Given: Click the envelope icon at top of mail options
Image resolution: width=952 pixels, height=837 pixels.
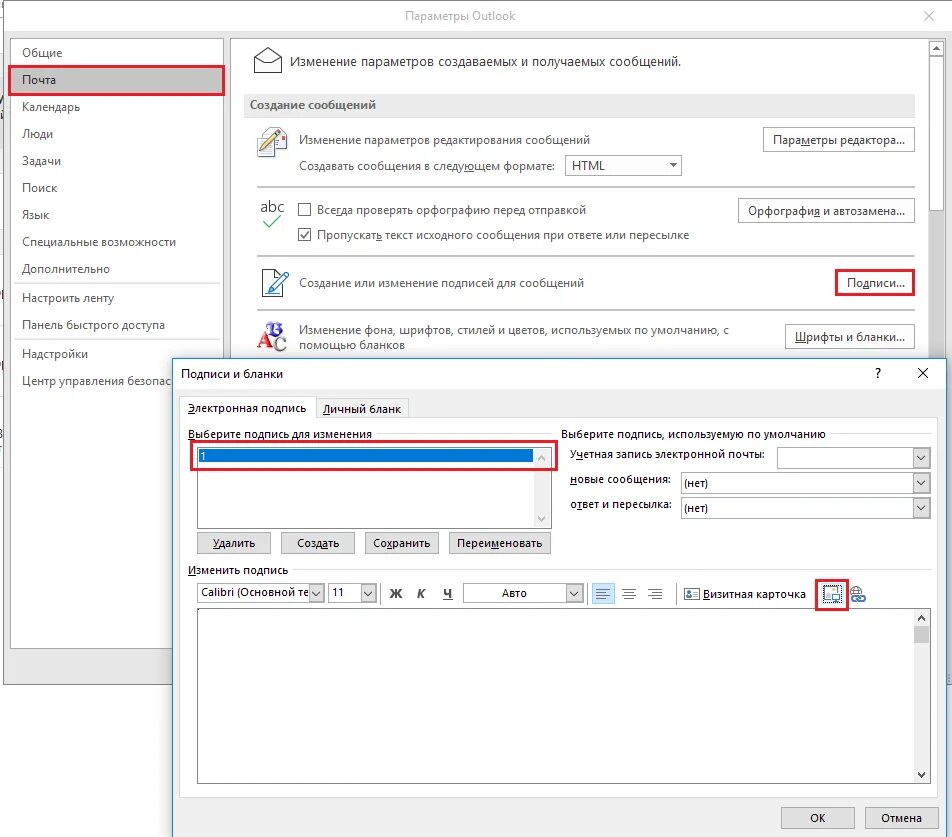Looking at the screenshot, I should 268,61.
